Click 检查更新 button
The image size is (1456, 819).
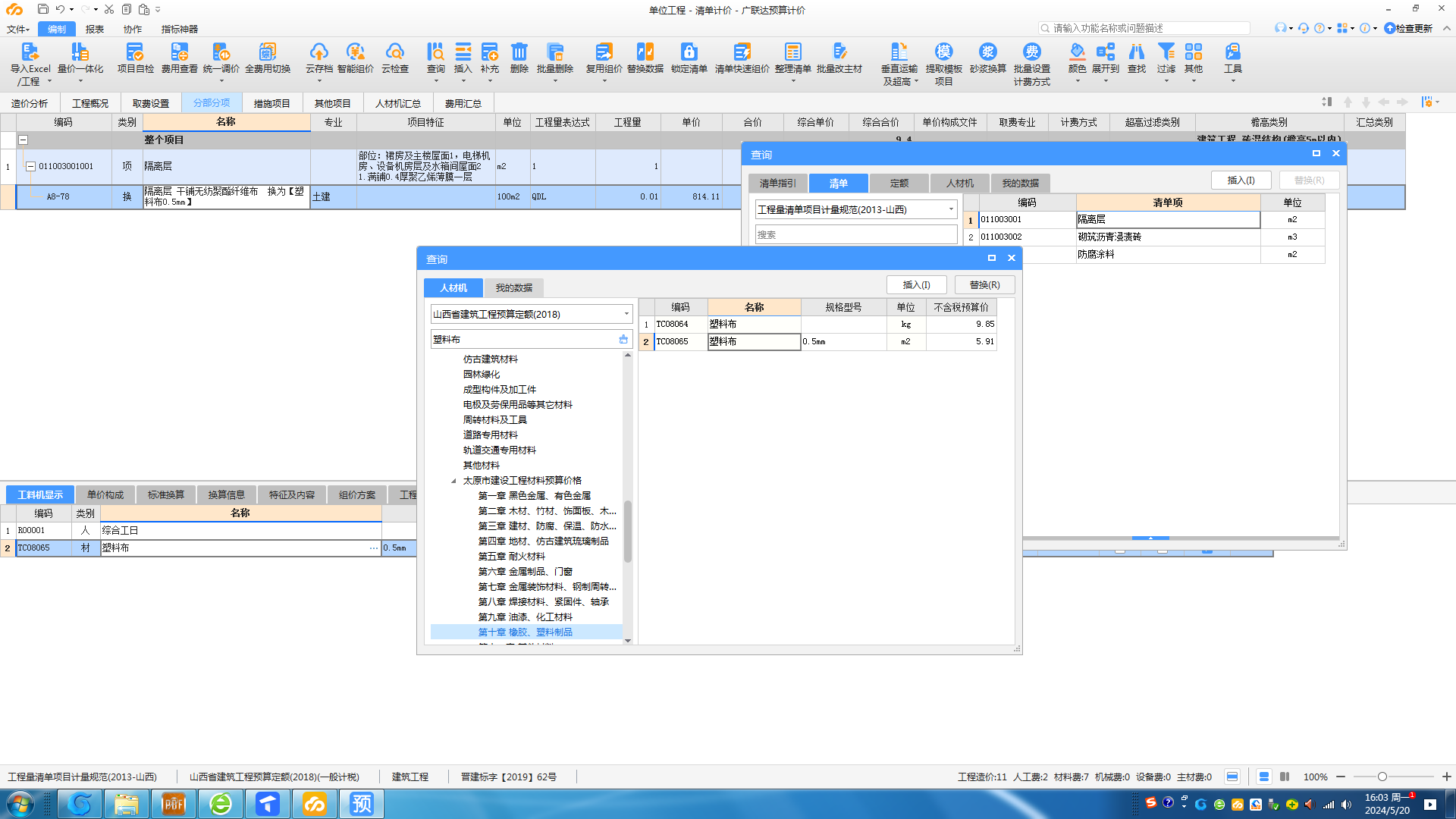1408,28
